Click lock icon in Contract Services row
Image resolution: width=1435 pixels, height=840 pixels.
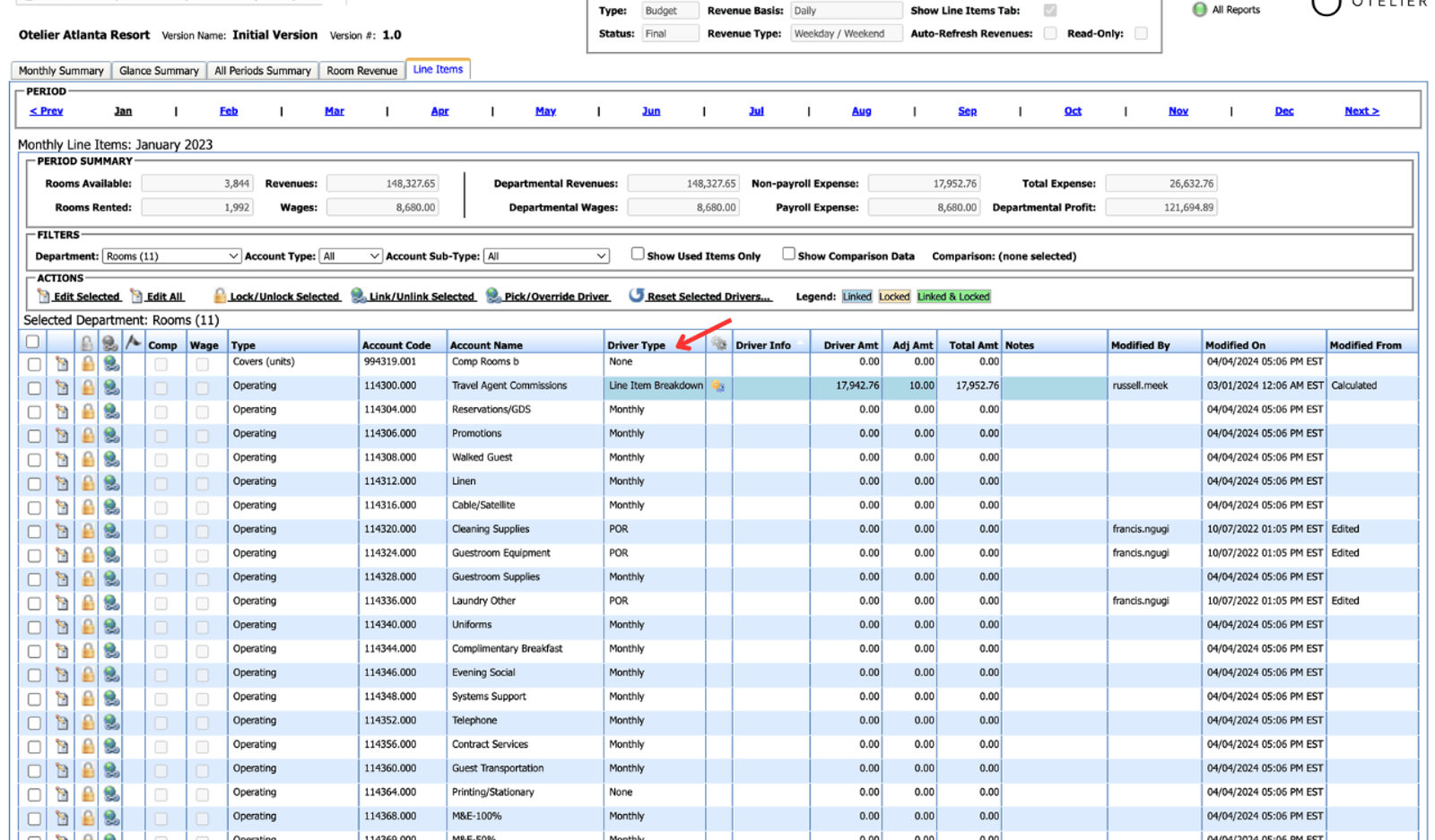87,746
